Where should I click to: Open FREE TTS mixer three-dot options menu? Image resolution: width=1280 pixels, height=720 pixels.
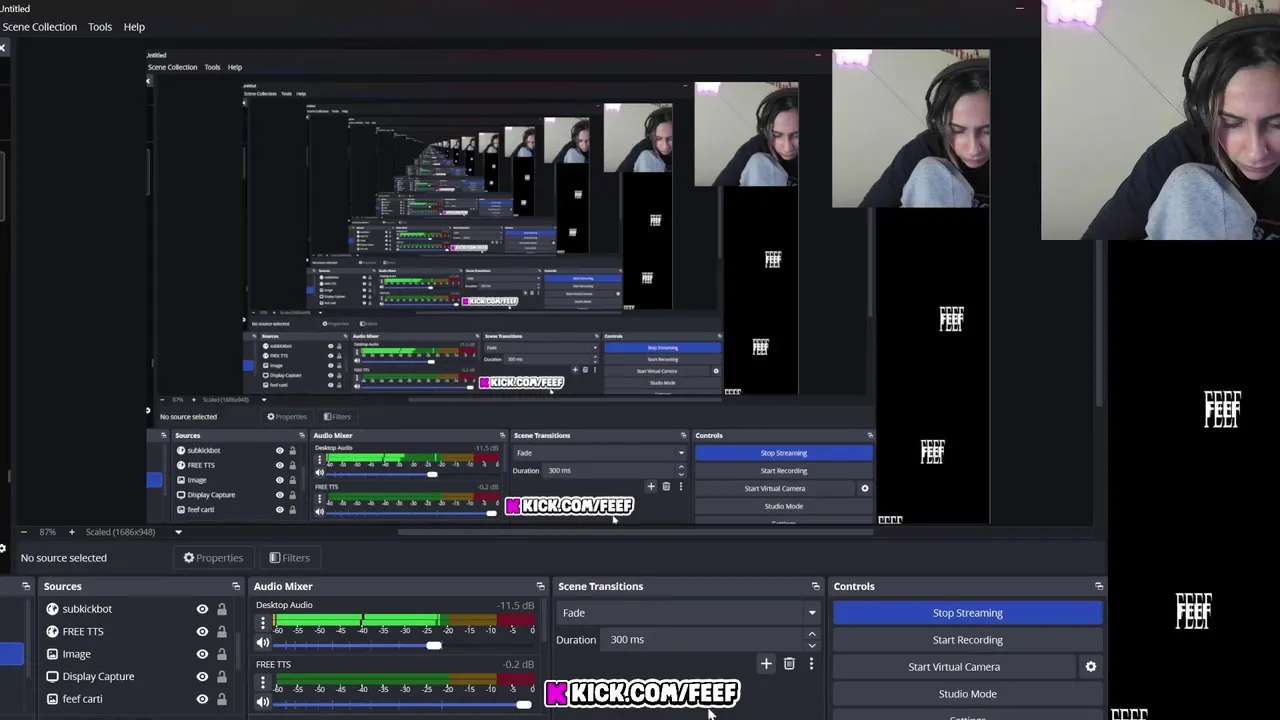pos(263,682)
